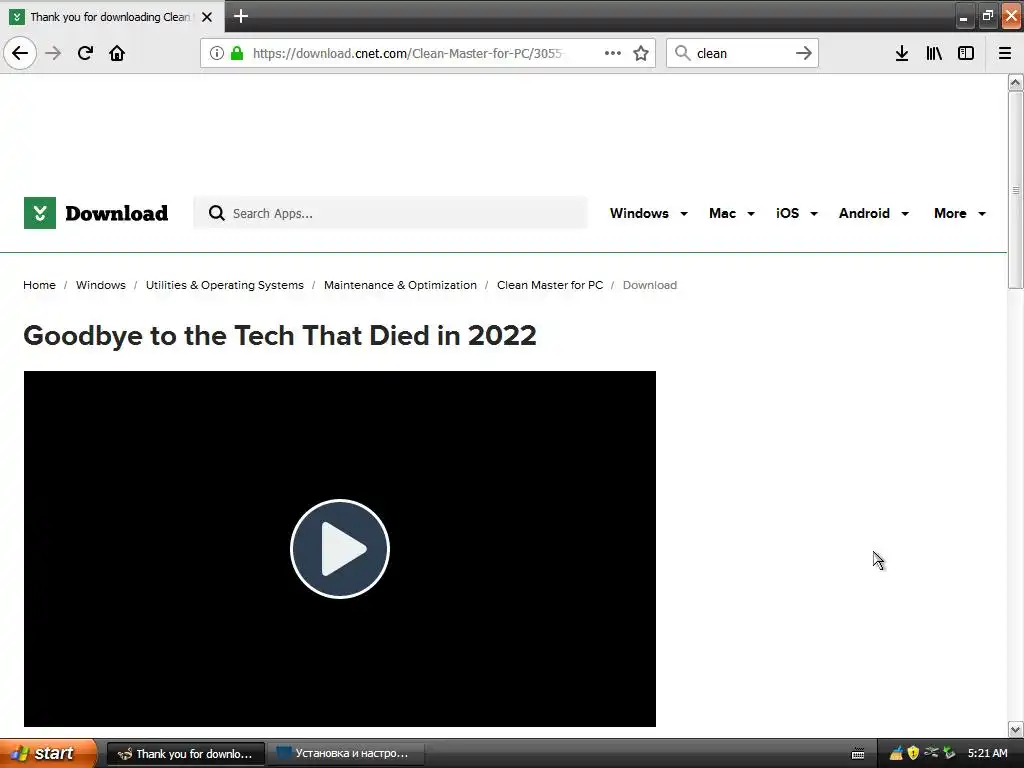Expand the More menu dropdown

click(960, 214)
